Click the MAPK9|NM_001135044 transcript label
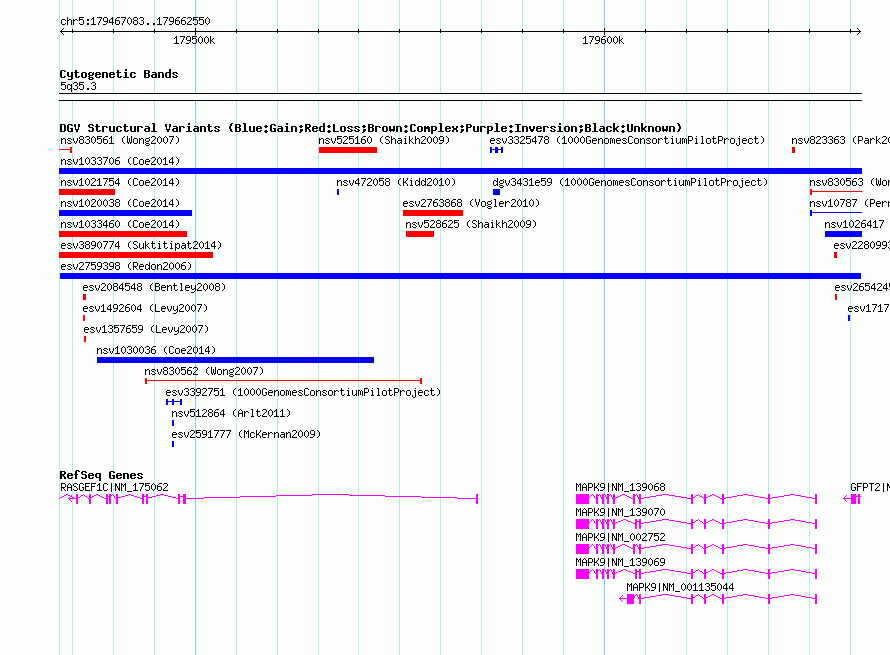This screenshot has width=890, height=655. (680, 587)
